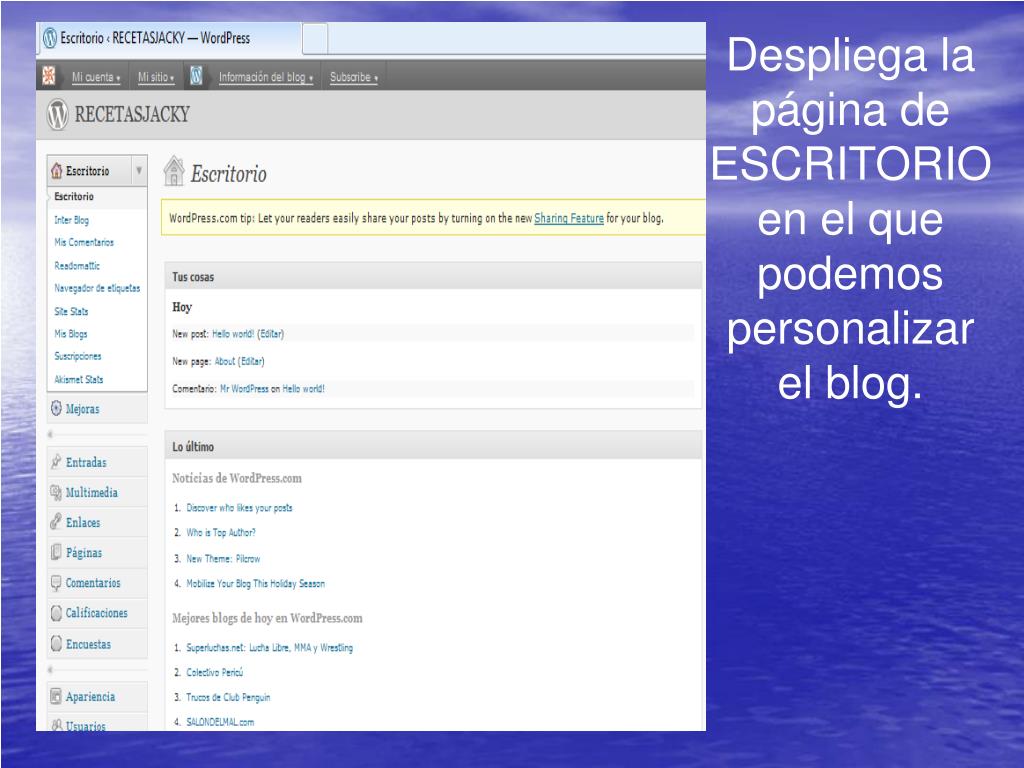
Task: Click the Mr WordPress commenter link
Action: point(244,389)
